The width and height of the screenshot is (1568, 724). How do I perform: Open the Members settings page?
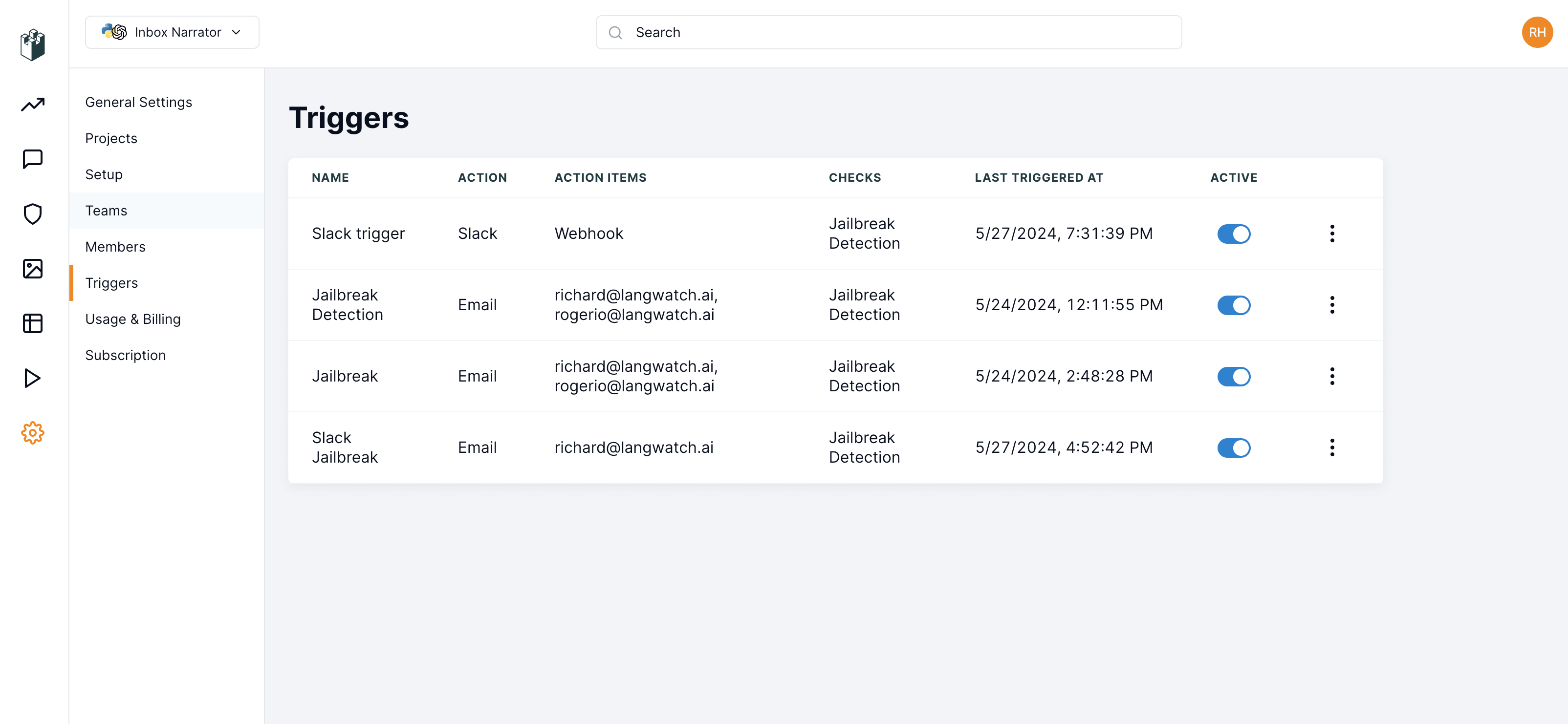[115, 247]
